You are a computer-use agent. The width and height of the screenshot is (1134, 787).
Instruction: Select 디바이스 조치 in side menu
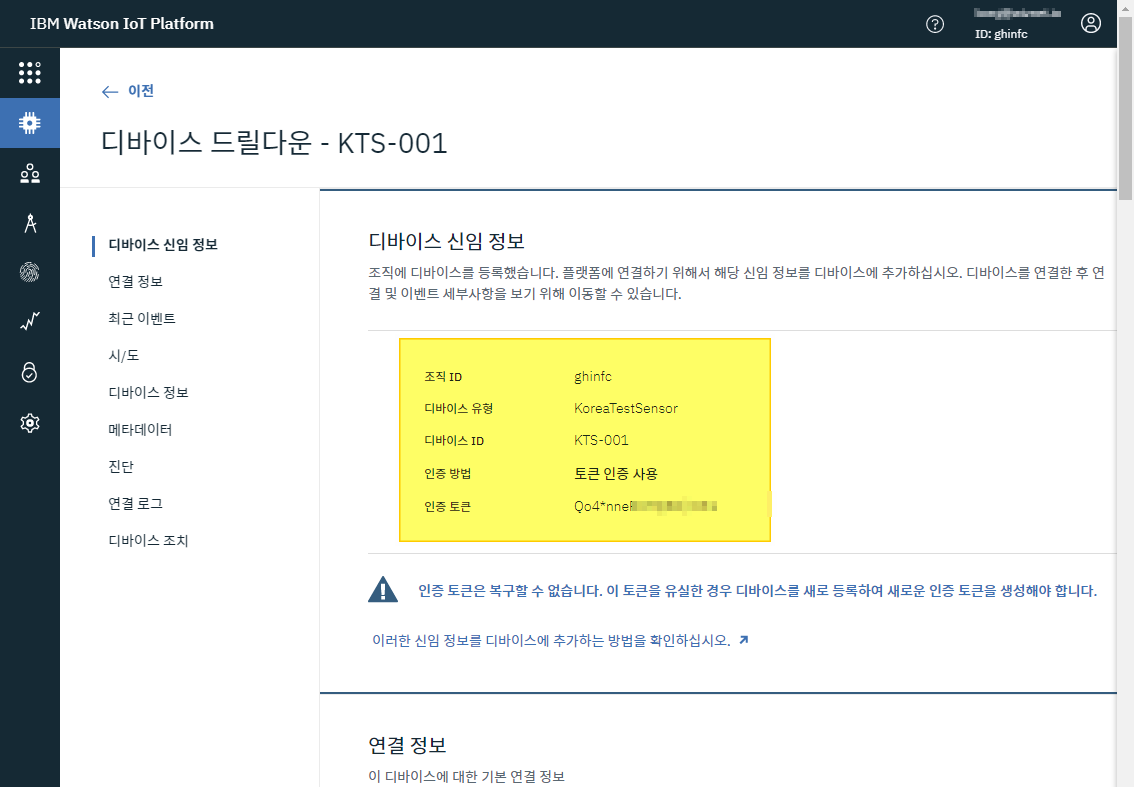(148, 540)
